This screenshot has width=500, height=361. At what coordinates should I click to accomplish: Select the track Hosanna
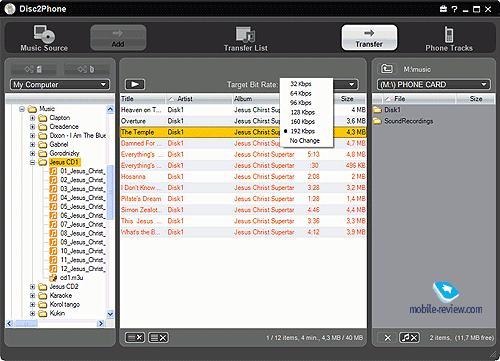click(x=243, y=176)
